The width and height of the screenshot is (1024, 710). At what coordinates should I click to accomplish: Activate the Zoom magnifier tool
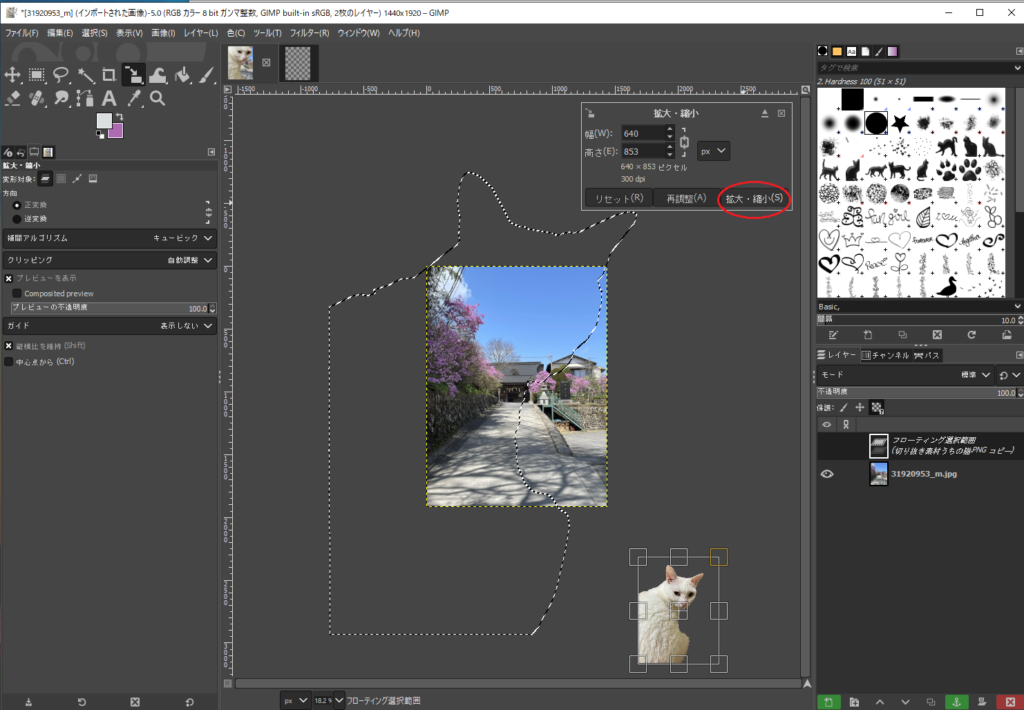coord(157,98)
